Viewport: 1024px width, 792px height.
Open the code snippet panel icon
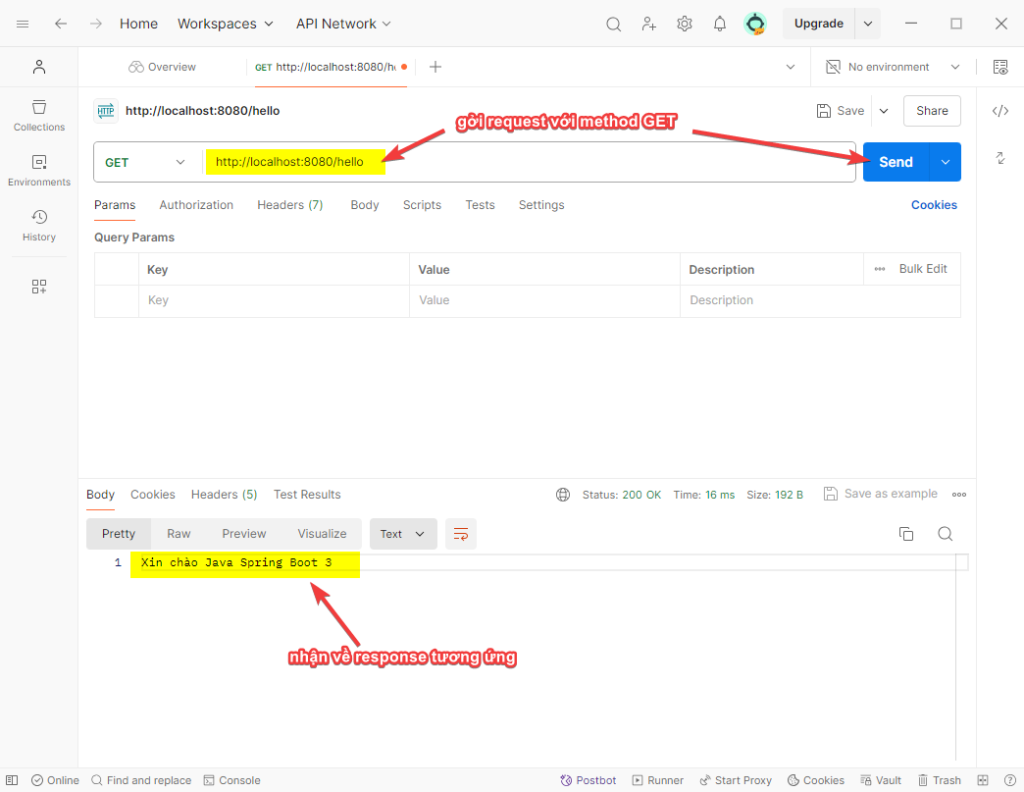click(1000, 111)
